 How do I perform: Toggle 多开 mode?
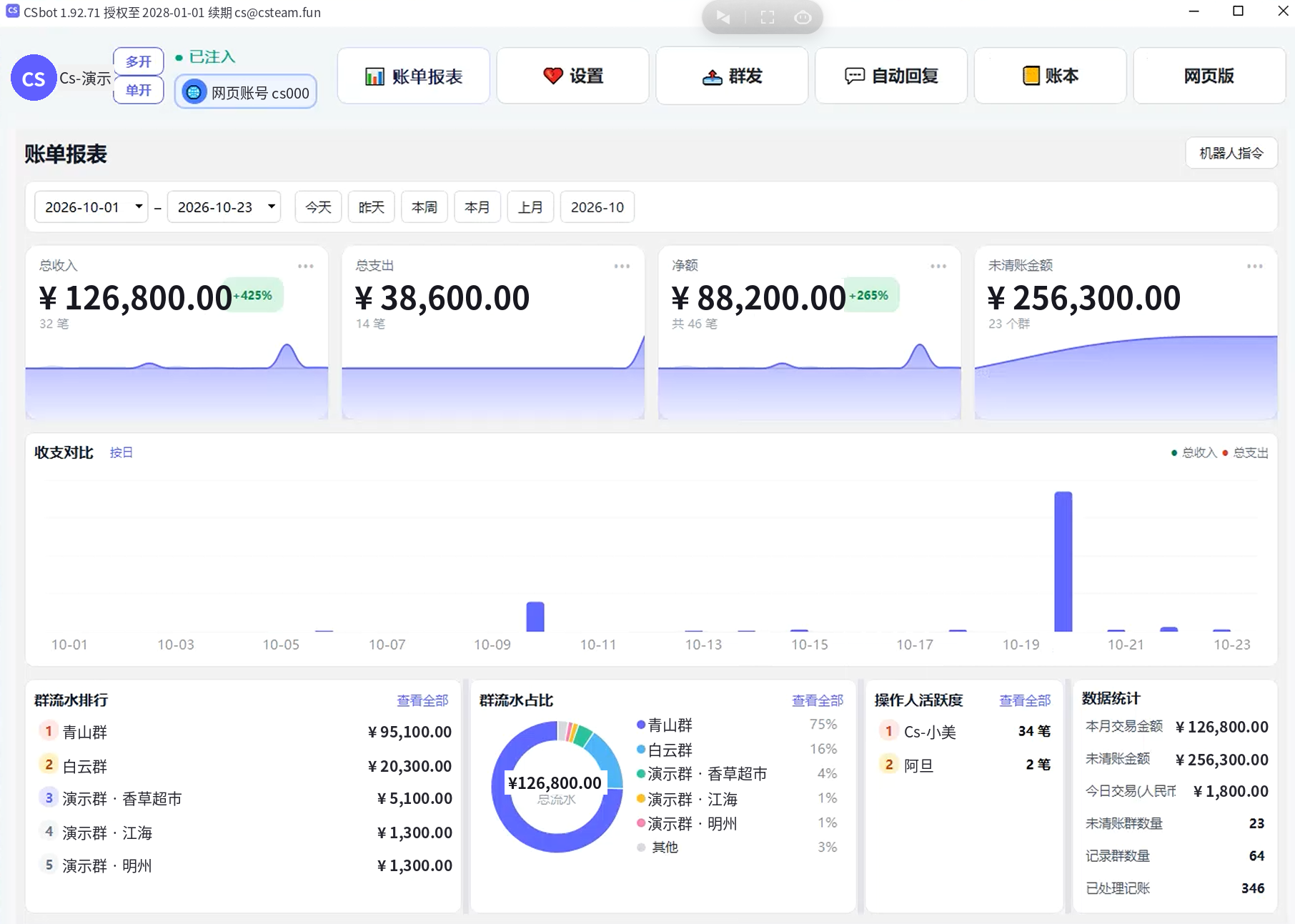point(139,61)
